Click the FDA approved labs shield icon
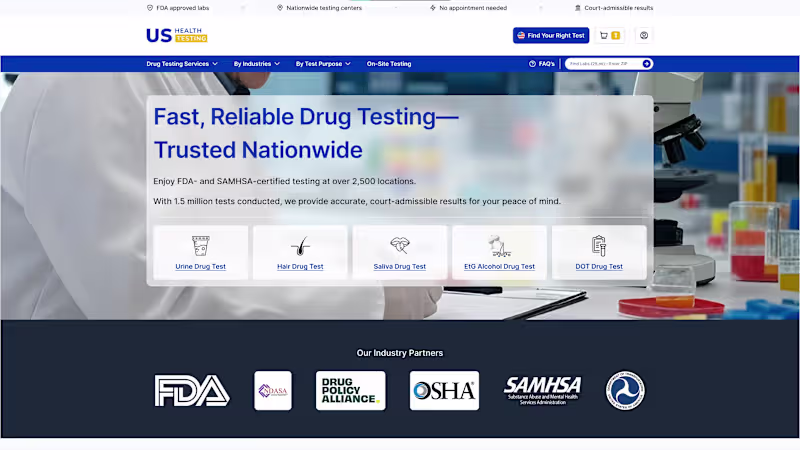 point(149,8)
